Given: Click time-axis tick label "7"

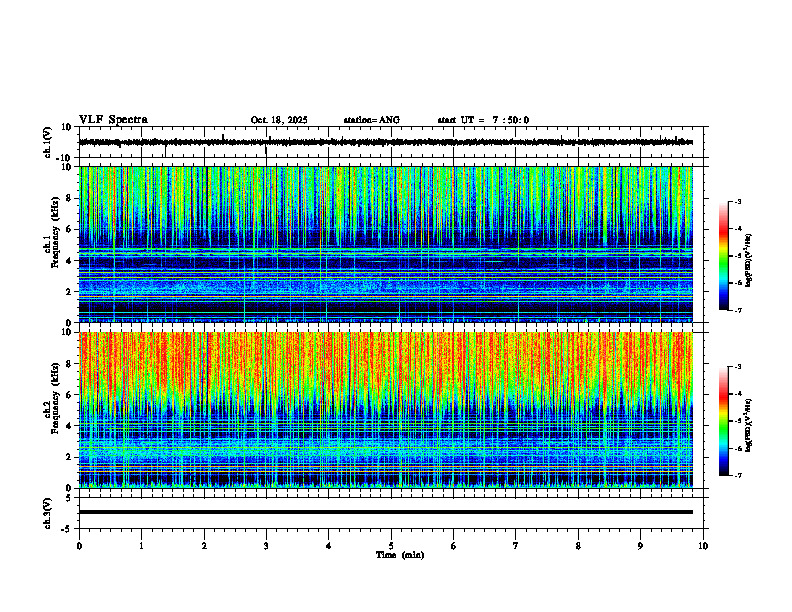Looking at the screenshot, I should (x=516, y=546).
